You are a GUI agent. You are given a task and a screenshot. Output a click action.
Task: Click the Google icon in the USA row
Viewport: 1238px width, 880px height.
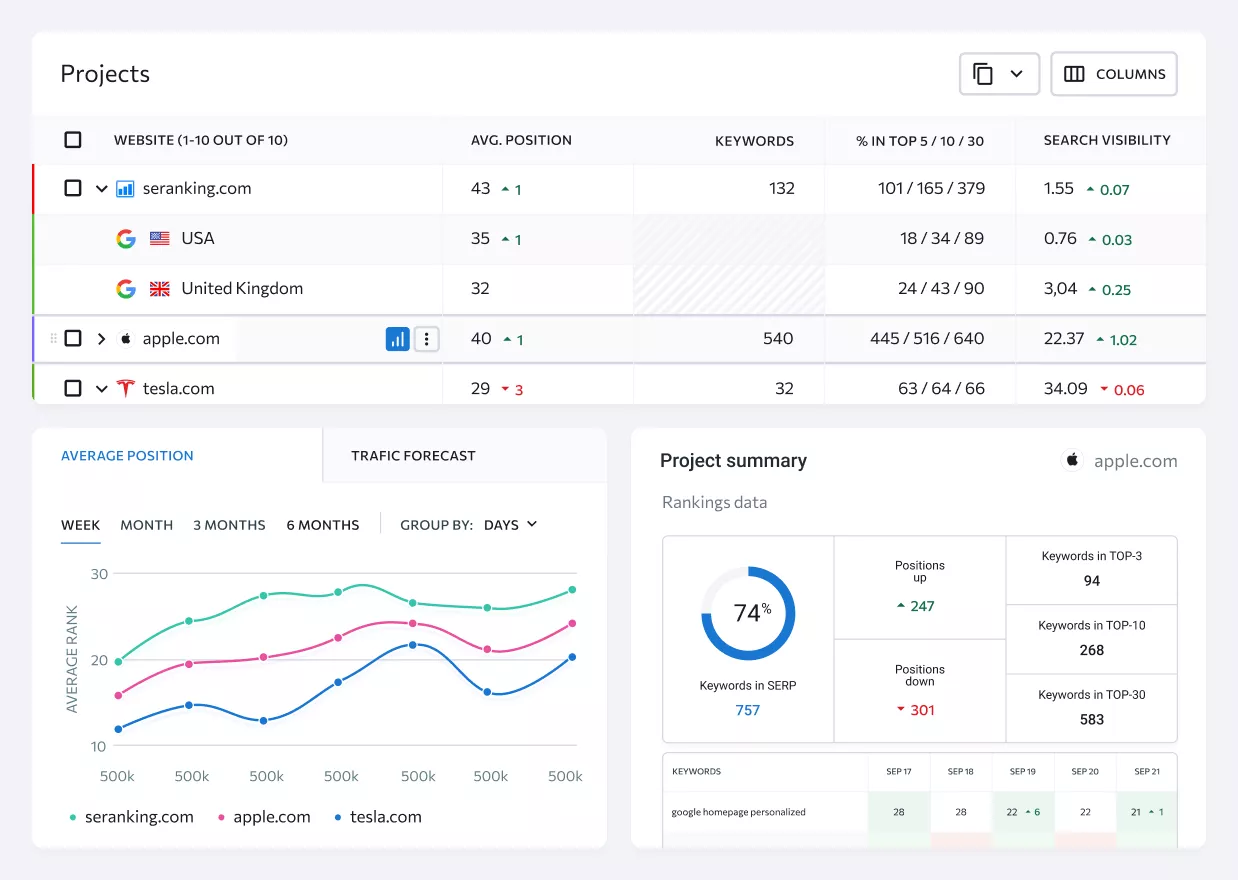126,239
